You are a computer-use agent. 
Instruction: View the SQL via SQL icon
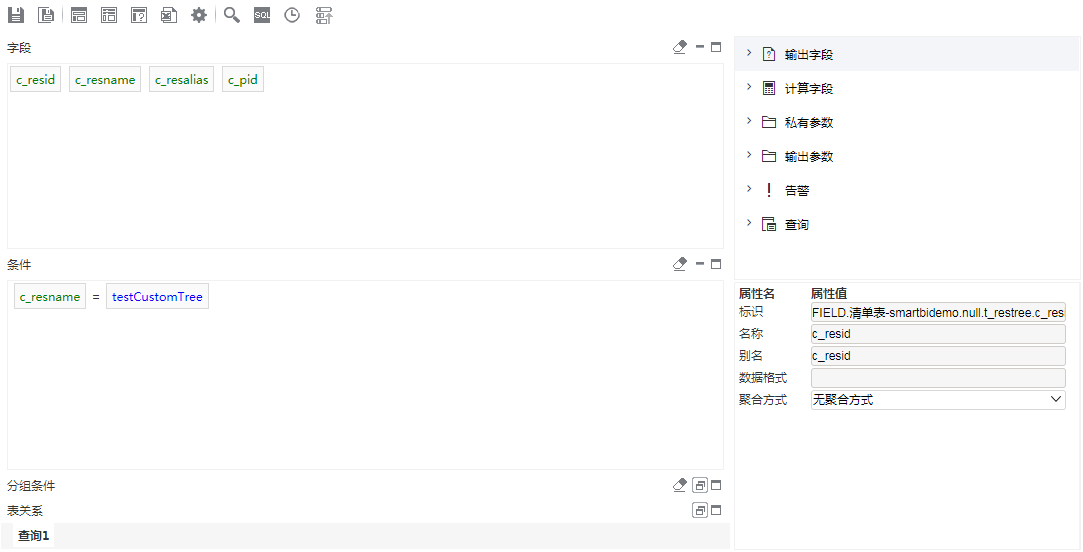tap(262, 15)
